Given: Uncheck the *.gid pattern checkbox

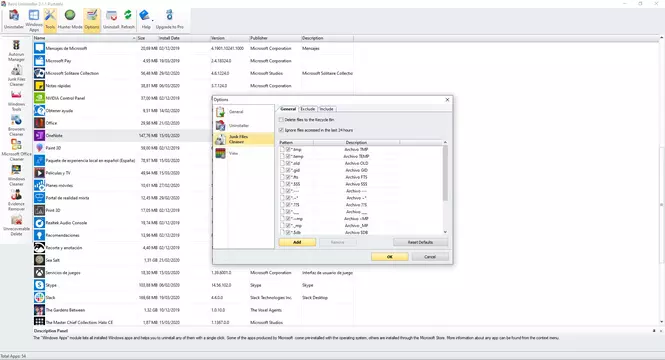Looking at the screenshot, I should pos(288,170).
